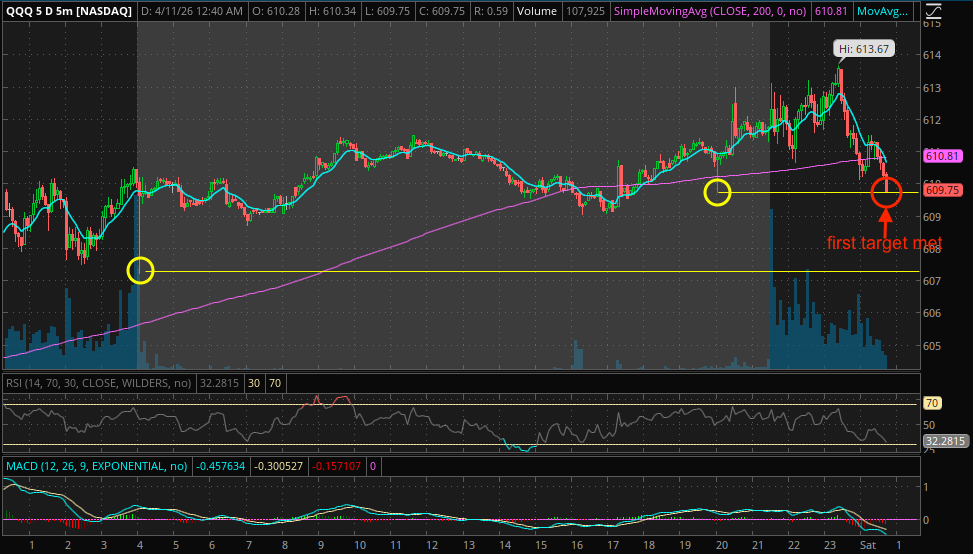Click the open price O: 610.28
The image size is (973, 554).
(277, 11)
